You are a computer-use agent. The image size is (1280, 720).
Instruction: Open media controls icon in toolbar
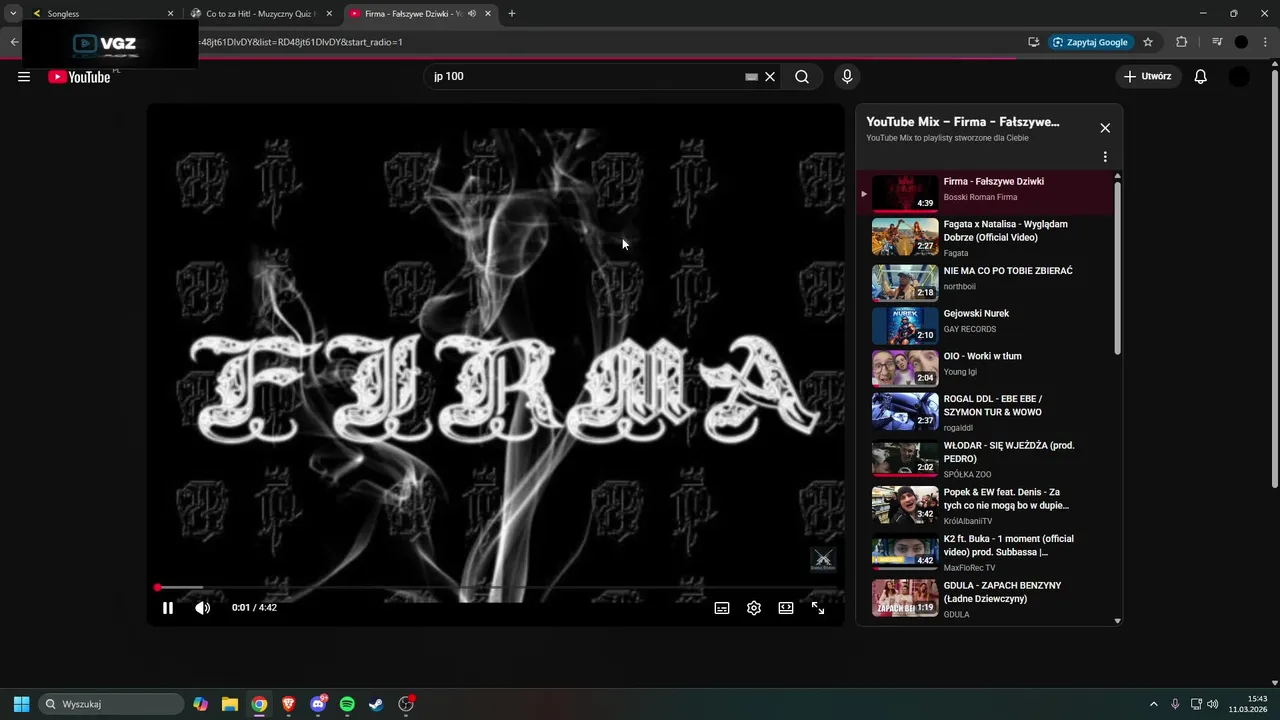[x=1217, y=42]
